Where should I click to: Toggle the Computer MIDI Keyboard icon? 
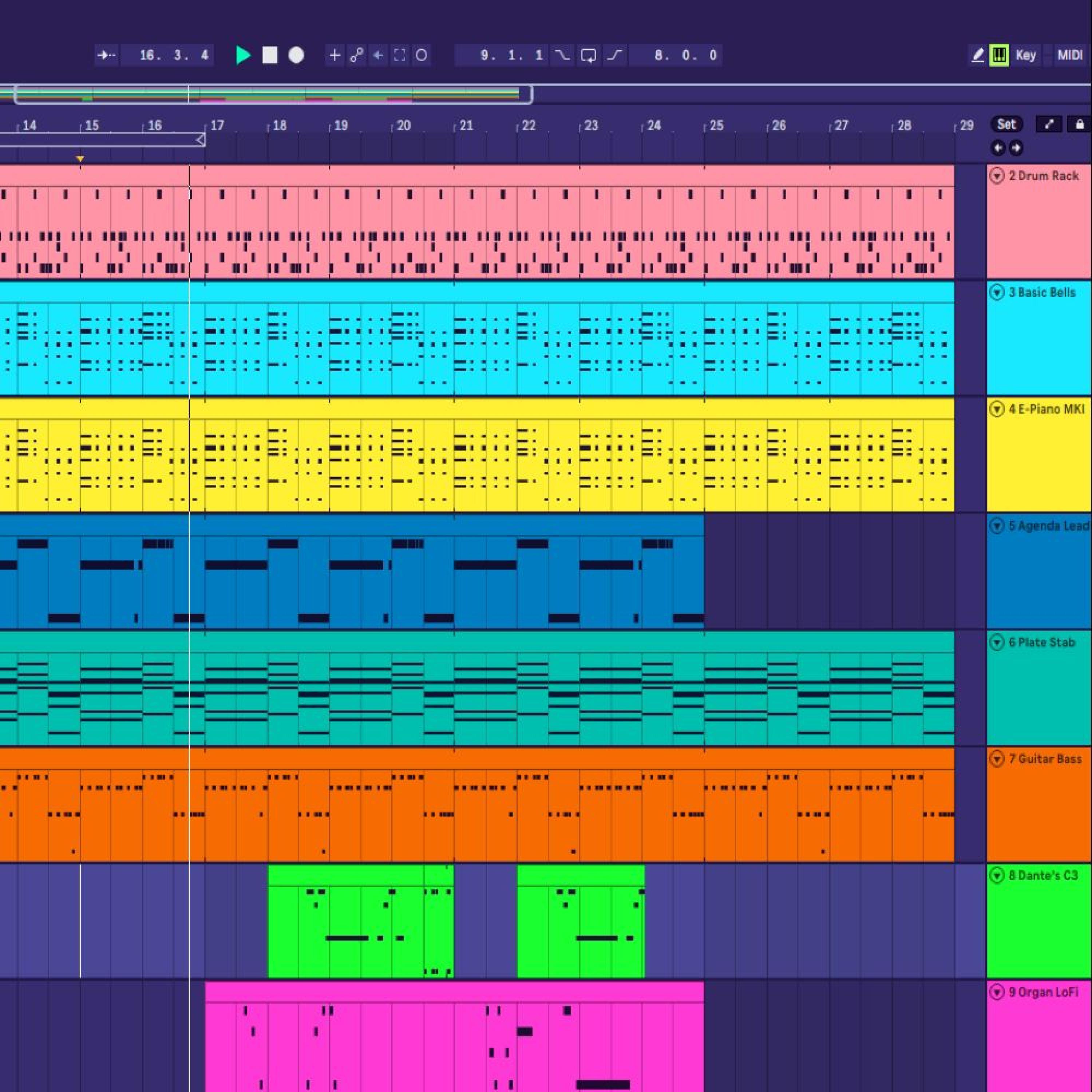pyautogui.click(x=999, y=55)
